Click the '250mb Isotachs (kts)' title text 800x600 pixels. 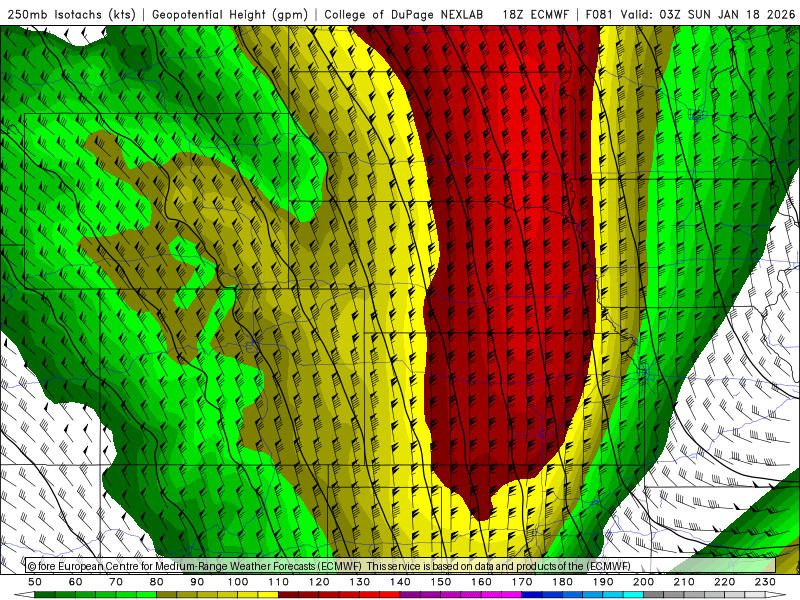[71, 15]
